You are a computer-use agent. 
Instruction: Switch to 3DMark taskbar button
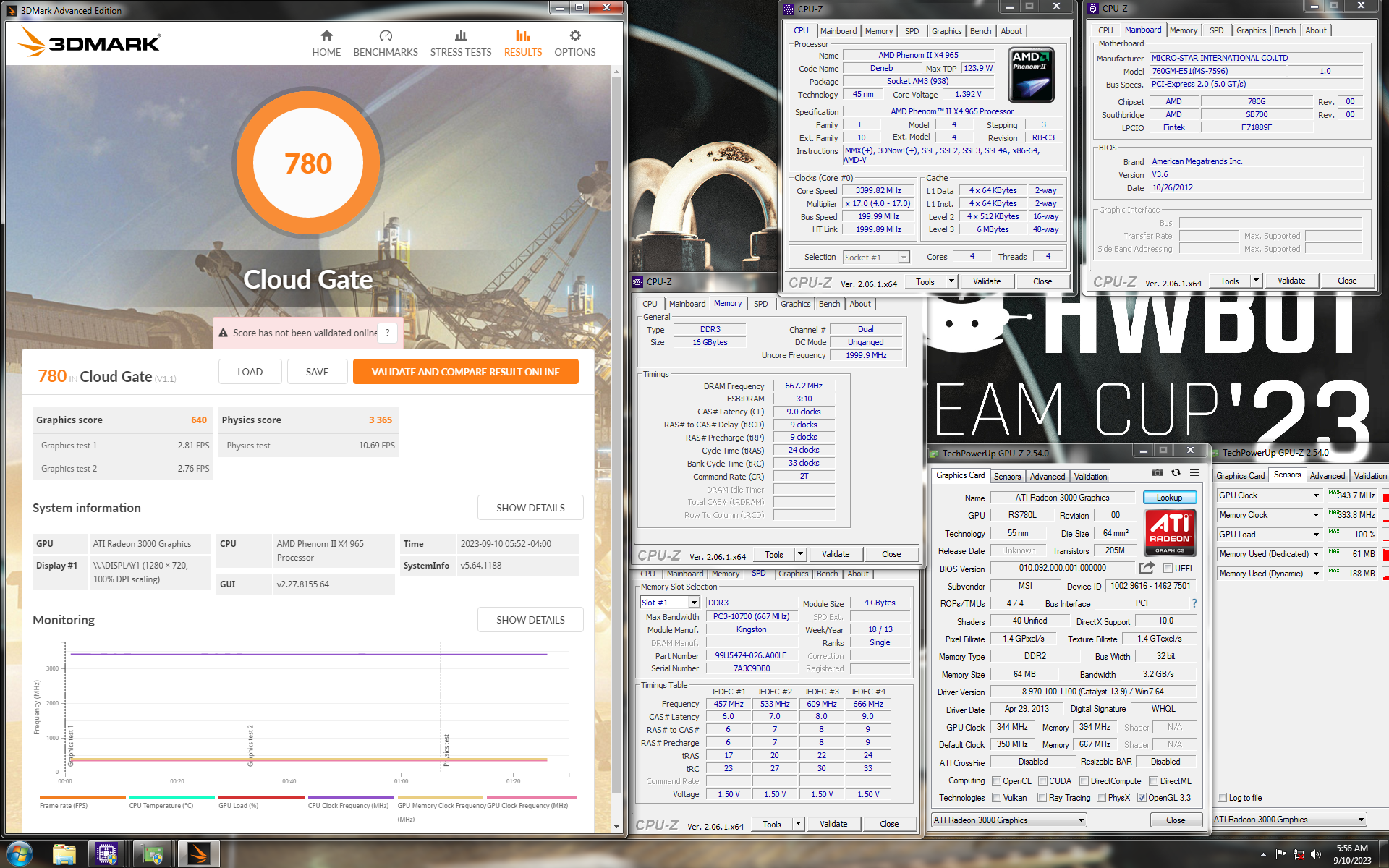pyautogui.click(x=197, y=854)
